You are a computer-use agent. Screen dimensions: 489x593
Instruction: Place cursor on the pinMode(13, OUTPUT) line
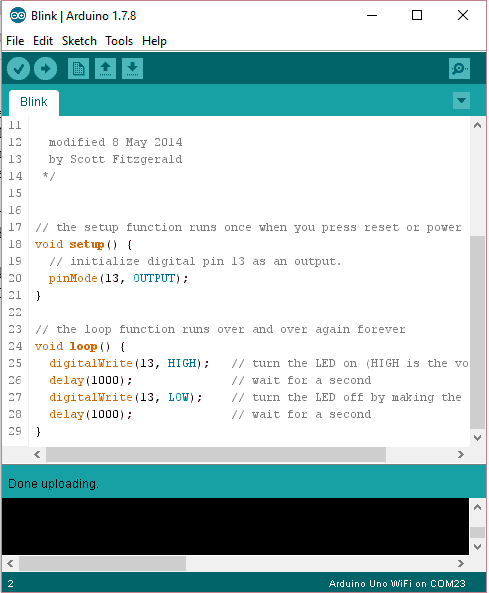tap(118, 278)
